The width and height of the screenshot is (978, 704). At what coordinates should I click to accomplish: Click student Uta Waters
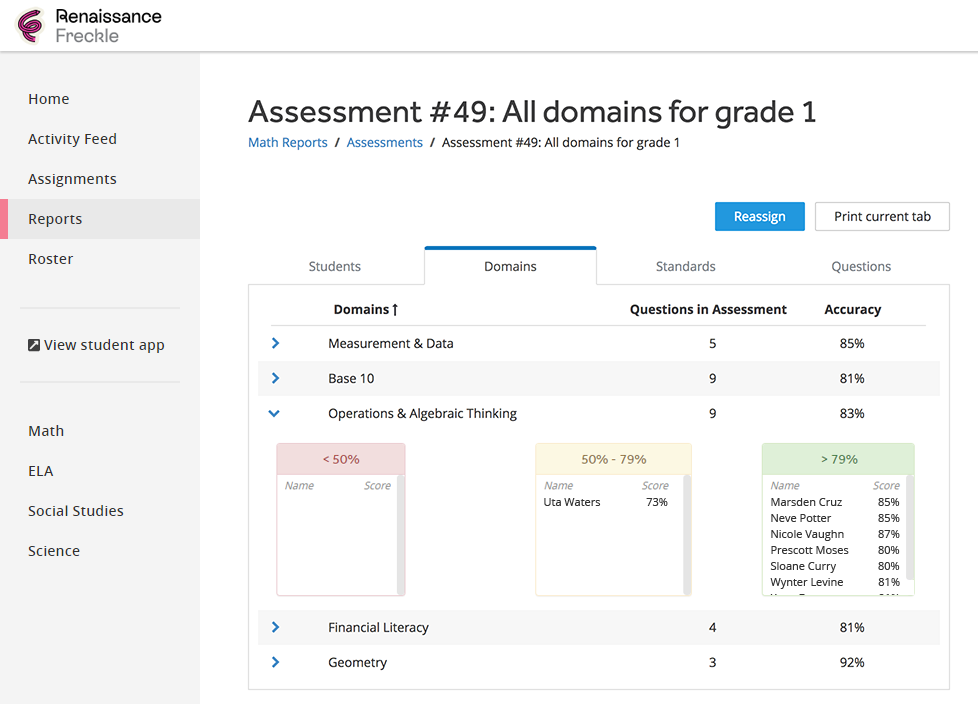click(x=571, y=502)
